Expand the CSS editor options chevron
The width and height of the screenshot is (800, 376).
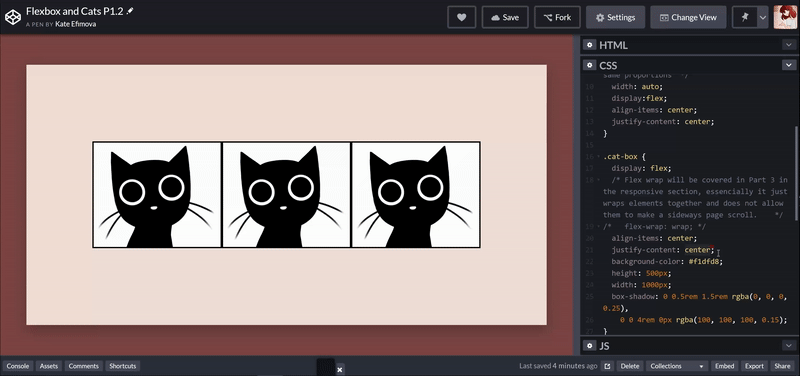click(788, 65)
